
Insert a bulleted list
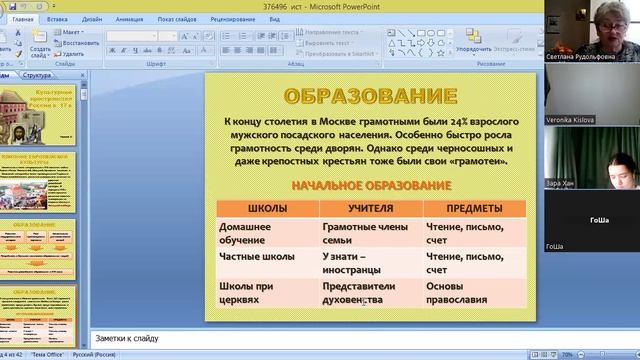pos(227,37)
